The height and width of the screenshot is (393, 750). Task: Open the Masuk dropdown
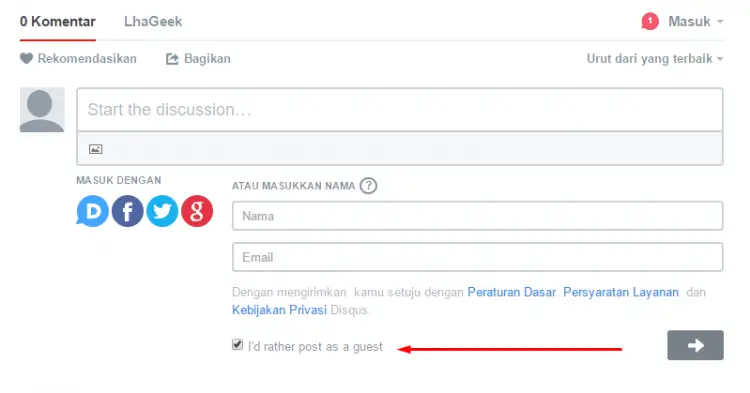pyautogui.click(x=695, y=22)
